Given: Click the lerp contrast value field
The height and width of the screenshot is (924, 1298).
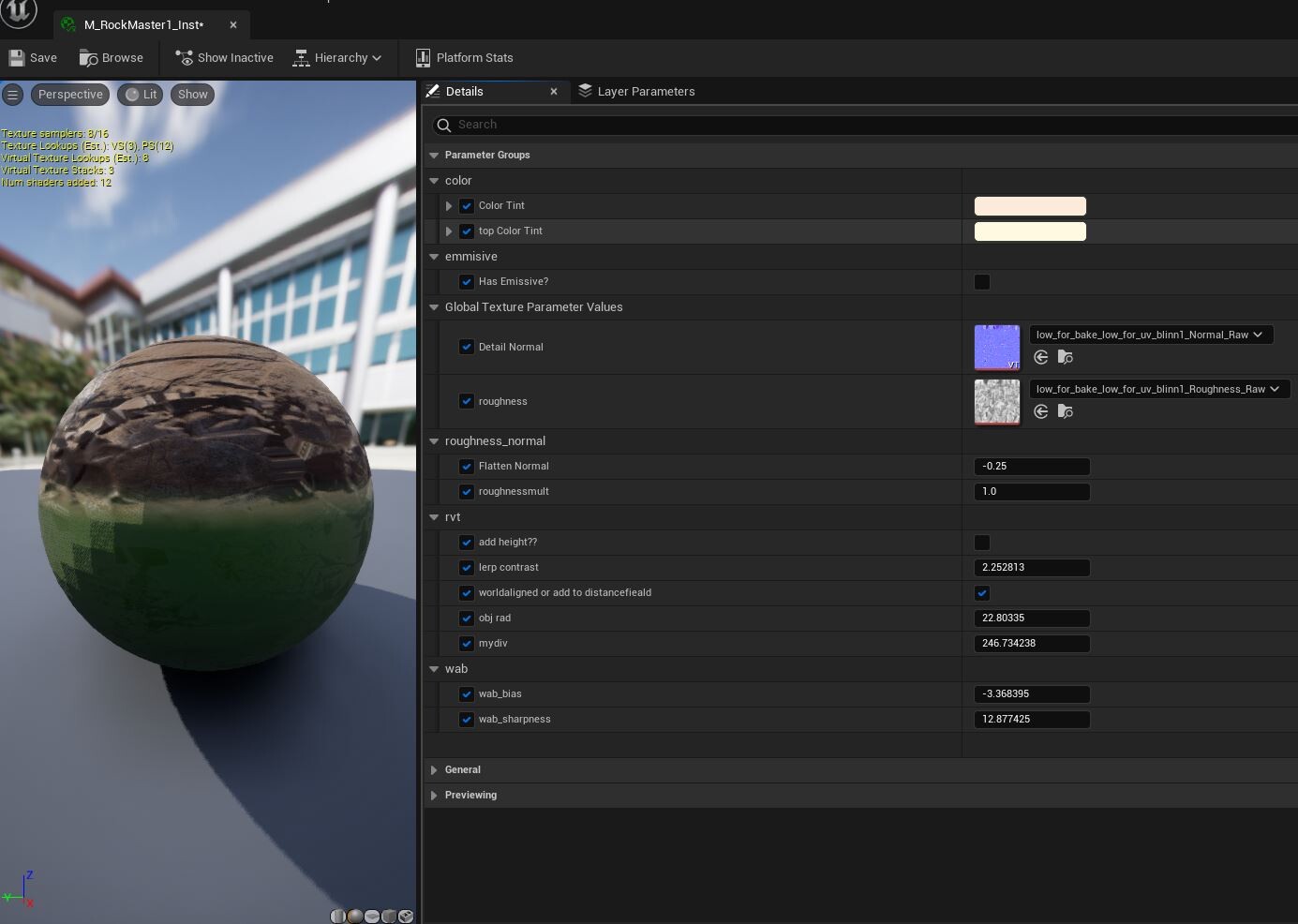Looking at the screenshot, I should (1032, 567).
